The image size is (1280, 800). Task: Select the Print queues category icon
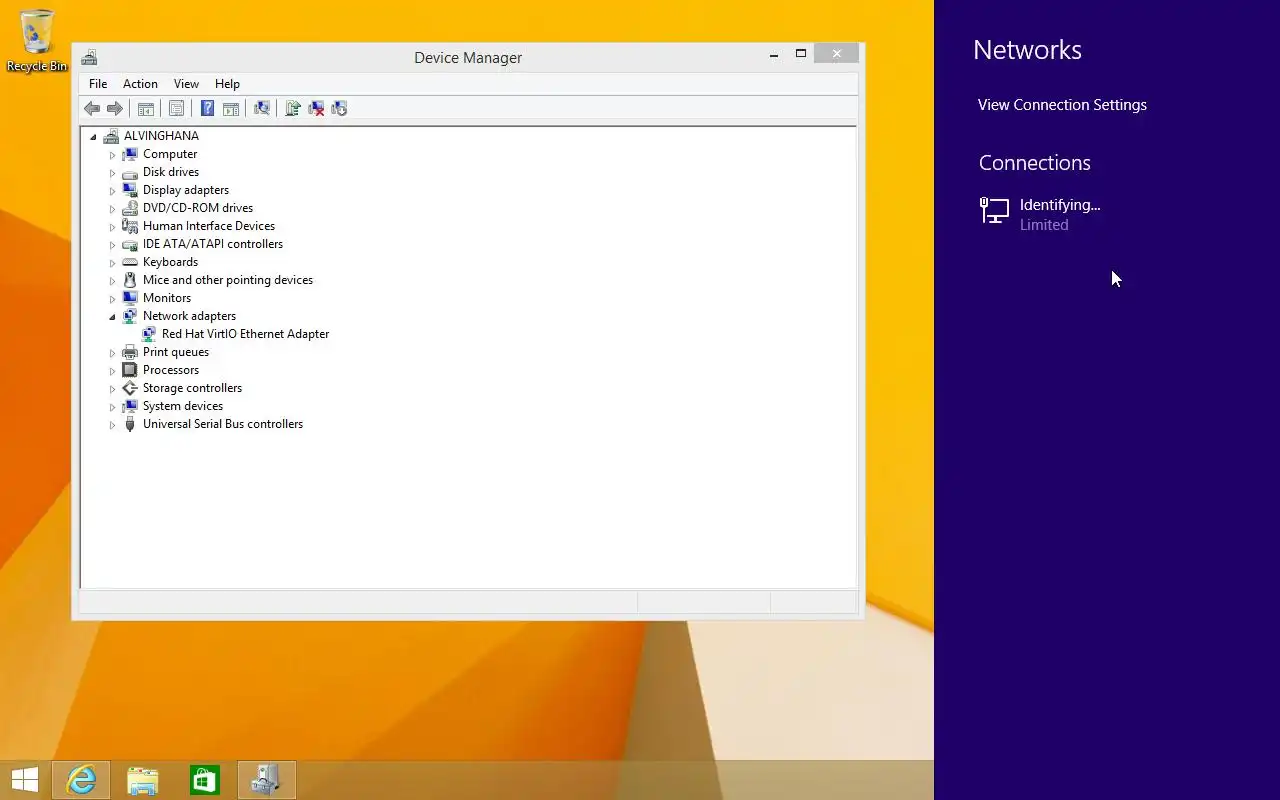(x=130, y=352)
